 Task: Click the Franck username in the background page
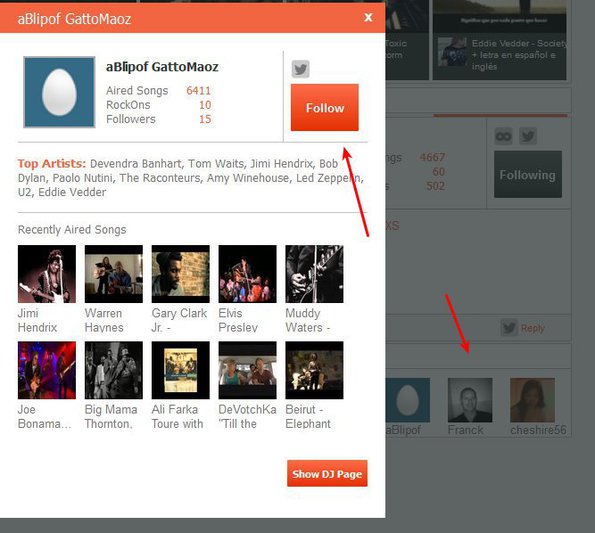click(465, 430)
